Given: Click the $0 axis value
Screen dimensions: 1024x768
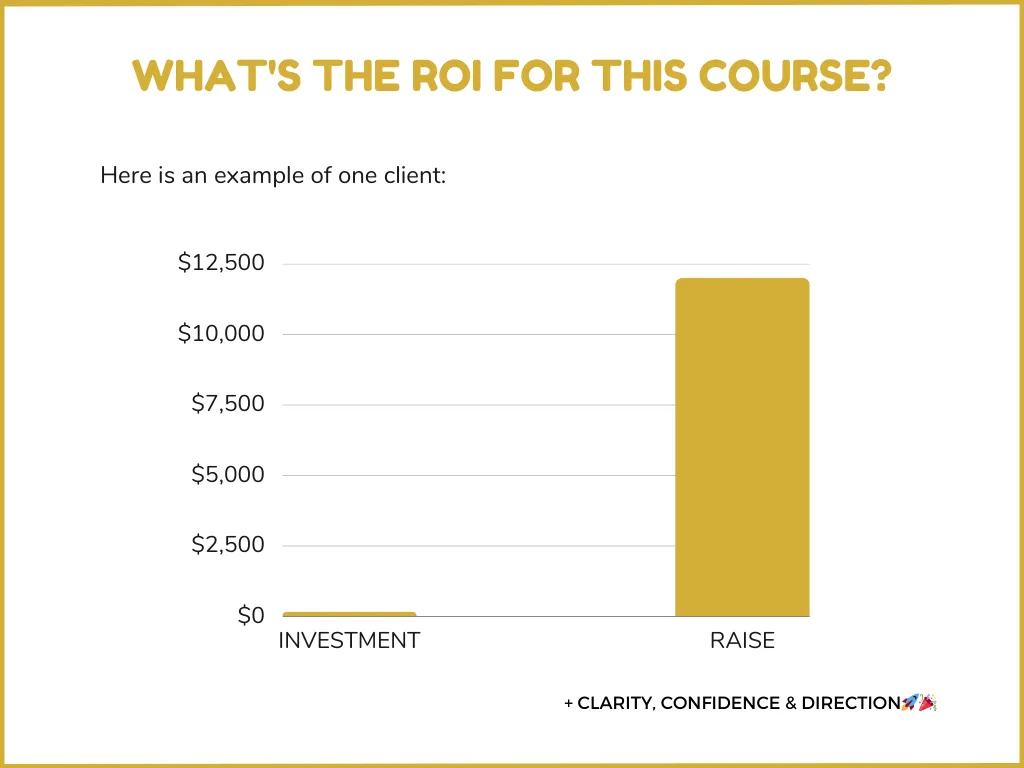Looking at the screenshot, I should [251, 615].
